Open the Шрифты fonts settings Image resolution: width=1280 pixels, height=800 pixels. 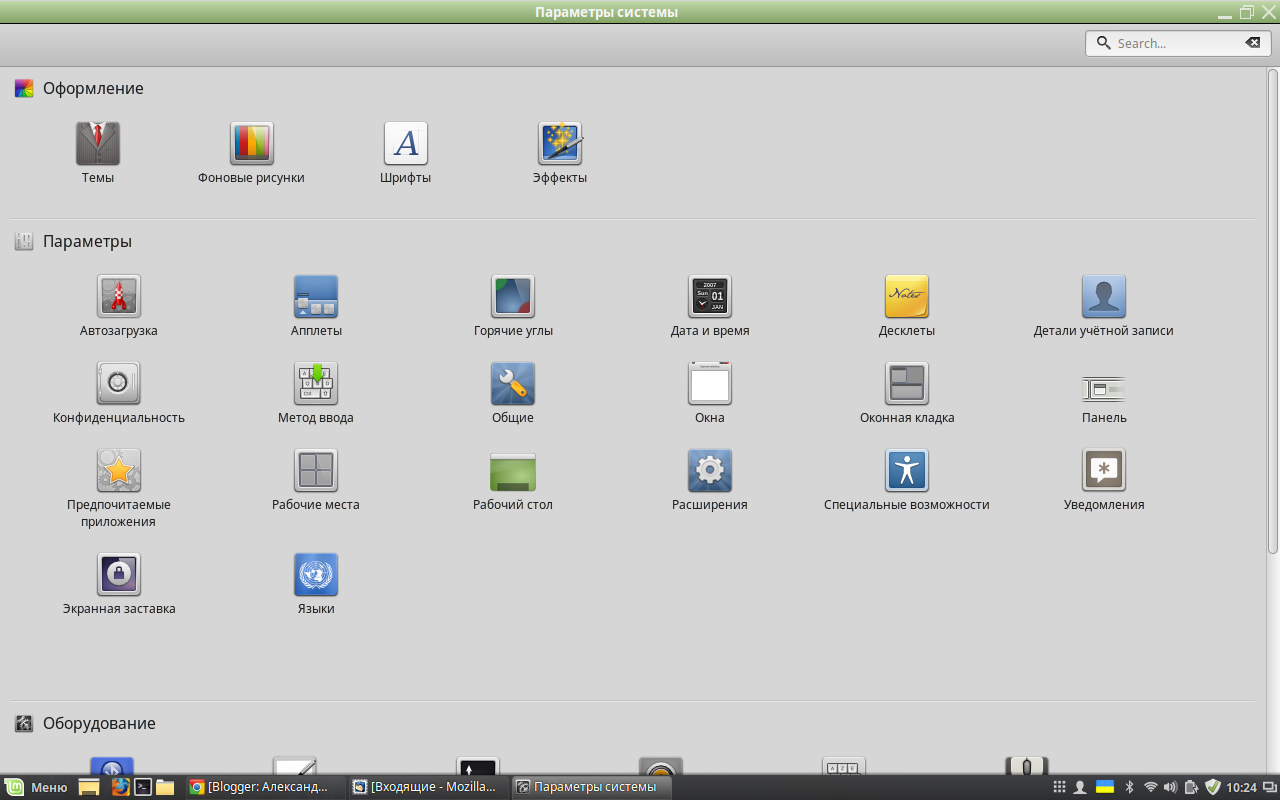click(x=406, y=144)
